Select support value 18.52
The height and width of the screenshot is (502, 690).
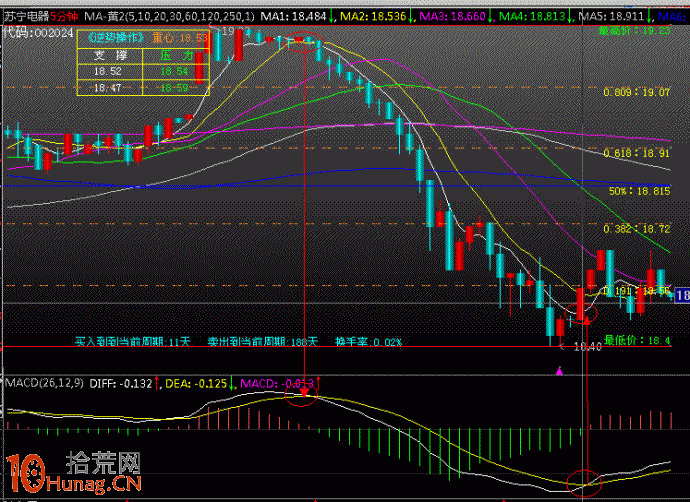tap(107, 71)
